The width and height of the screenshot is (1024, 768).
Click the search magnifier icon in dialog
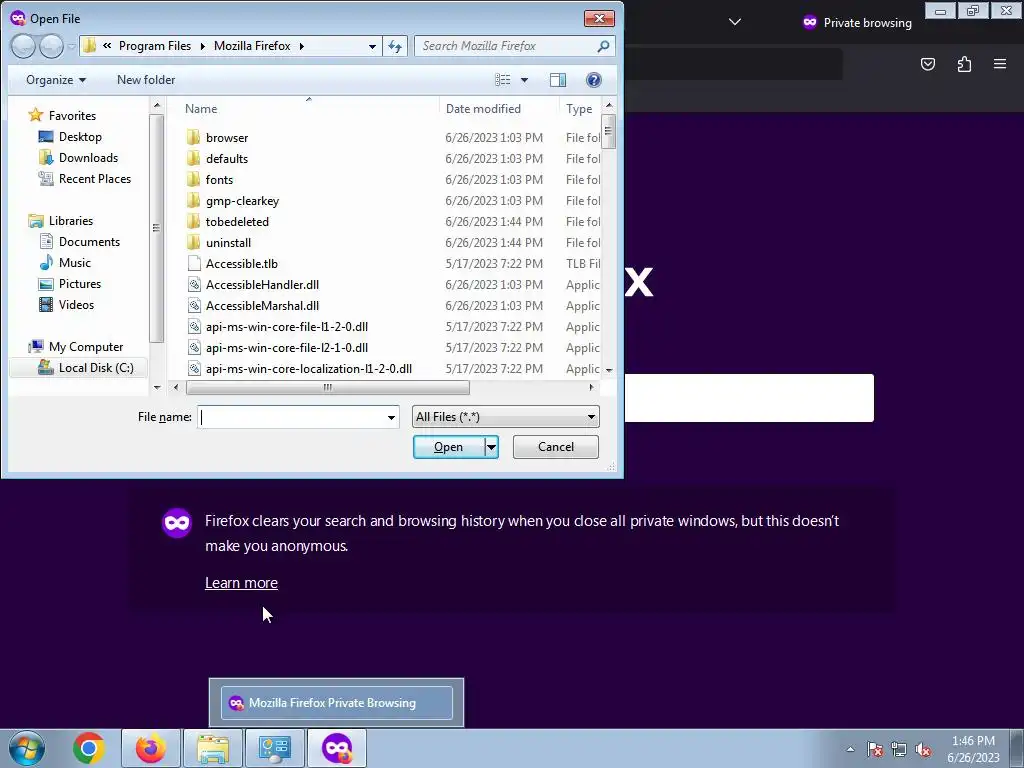pos(603,46)
